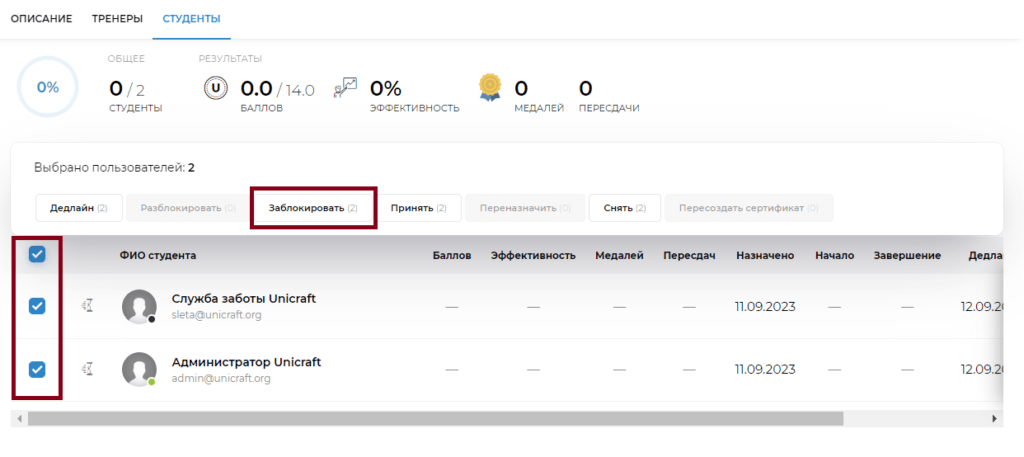Click the Выбрано пользователей: 2 label

[x=114, y=168]
